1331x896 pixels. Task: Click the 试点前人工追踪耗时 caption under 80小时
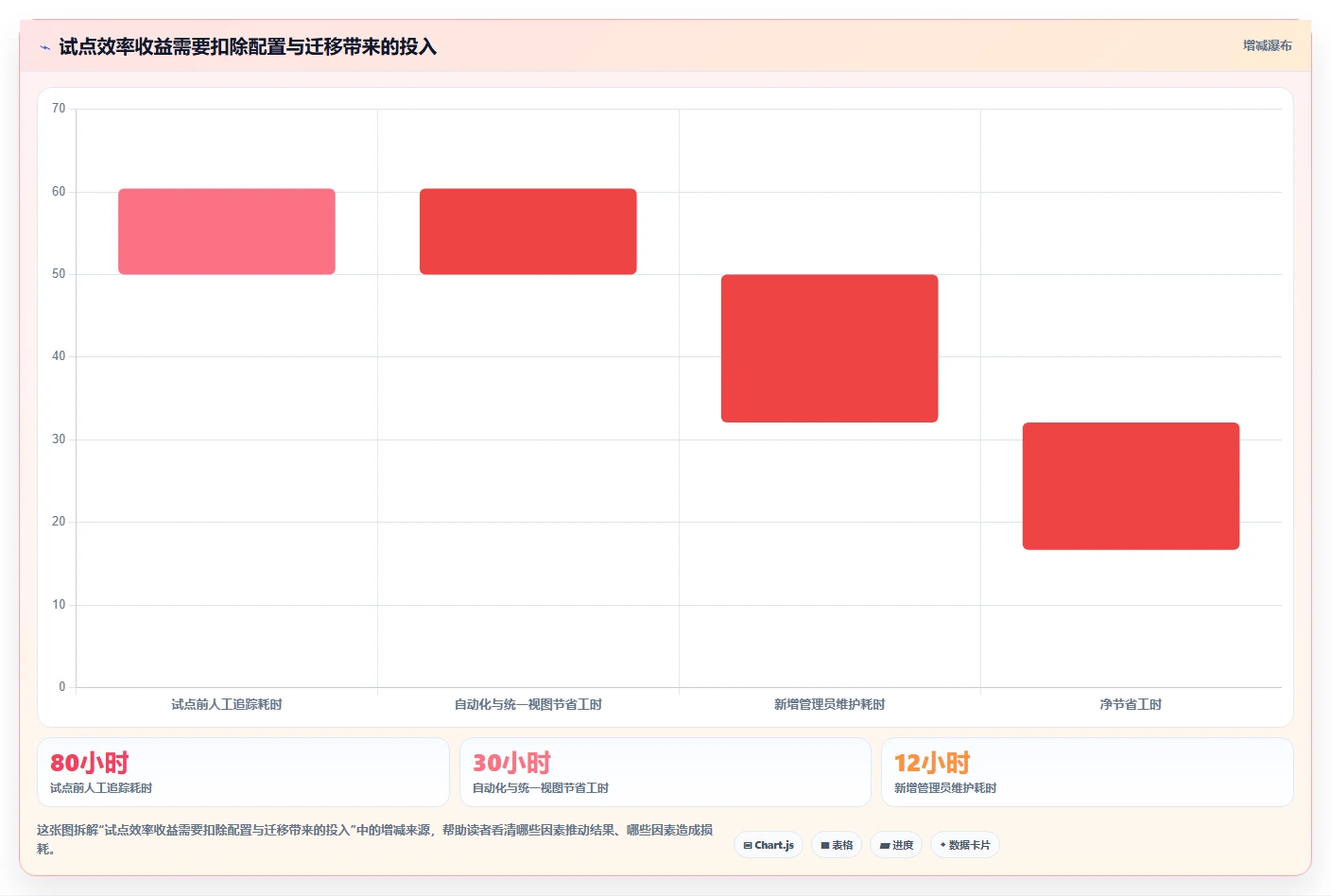[101, 788]
